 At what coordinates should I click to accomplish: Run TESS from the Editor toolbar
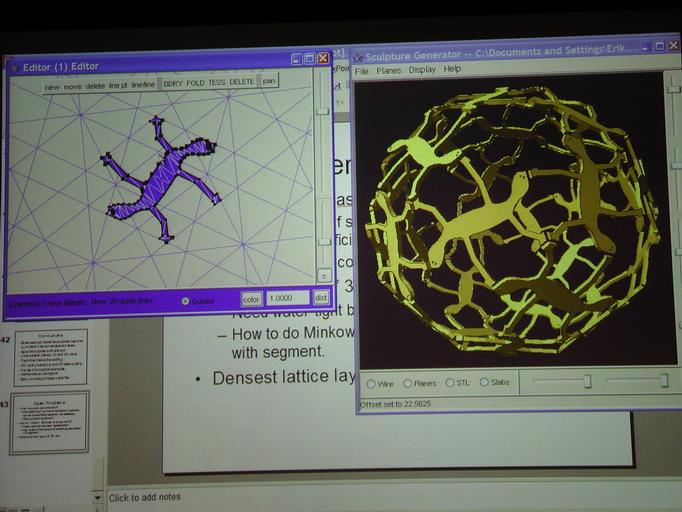pyautogui.click(x=217, y=83)
